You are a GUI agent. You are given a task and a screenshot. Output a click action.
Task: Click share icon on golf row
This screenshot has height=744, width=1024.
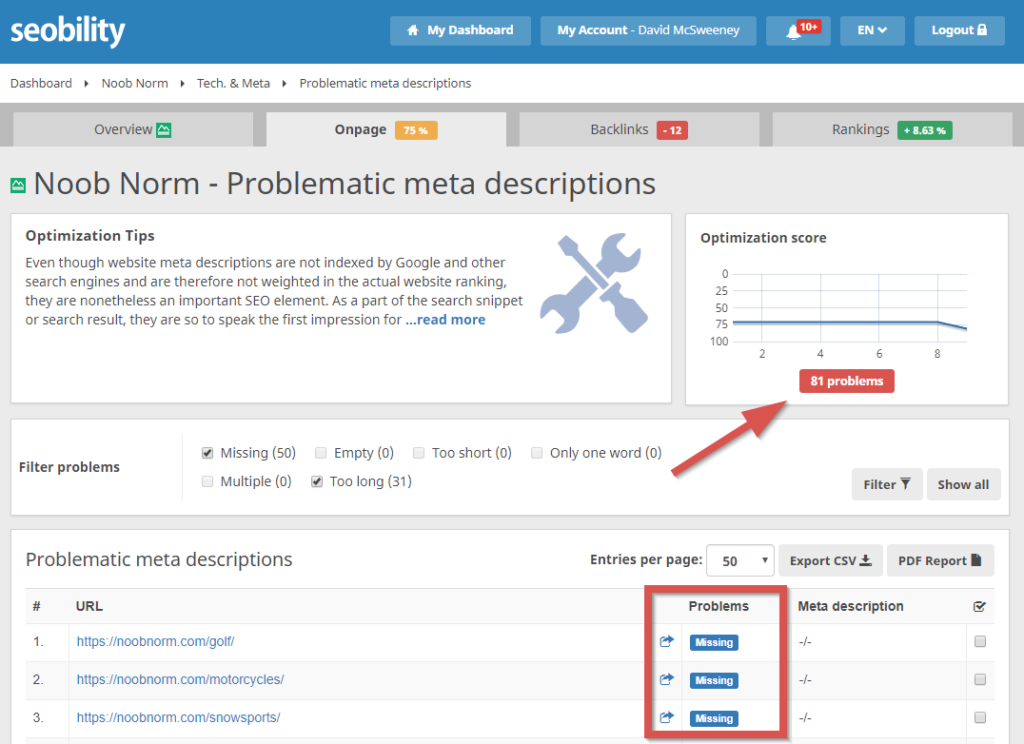[x=666, y=641]
